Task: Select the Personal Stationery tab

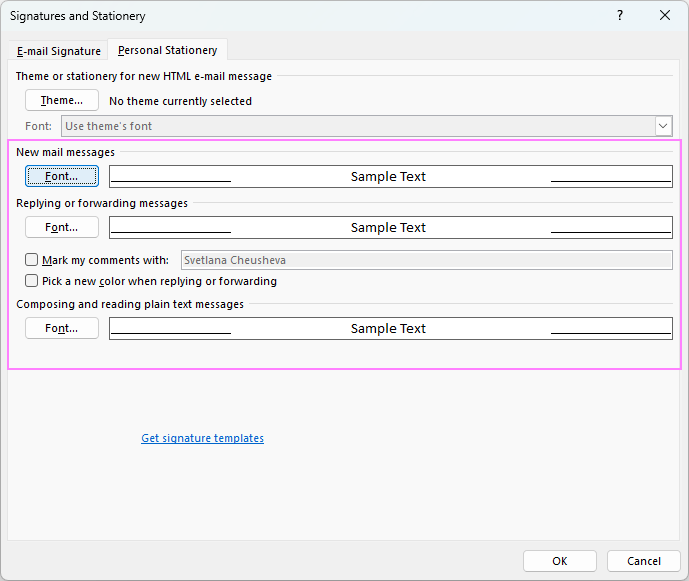Action: pos(167,50)
